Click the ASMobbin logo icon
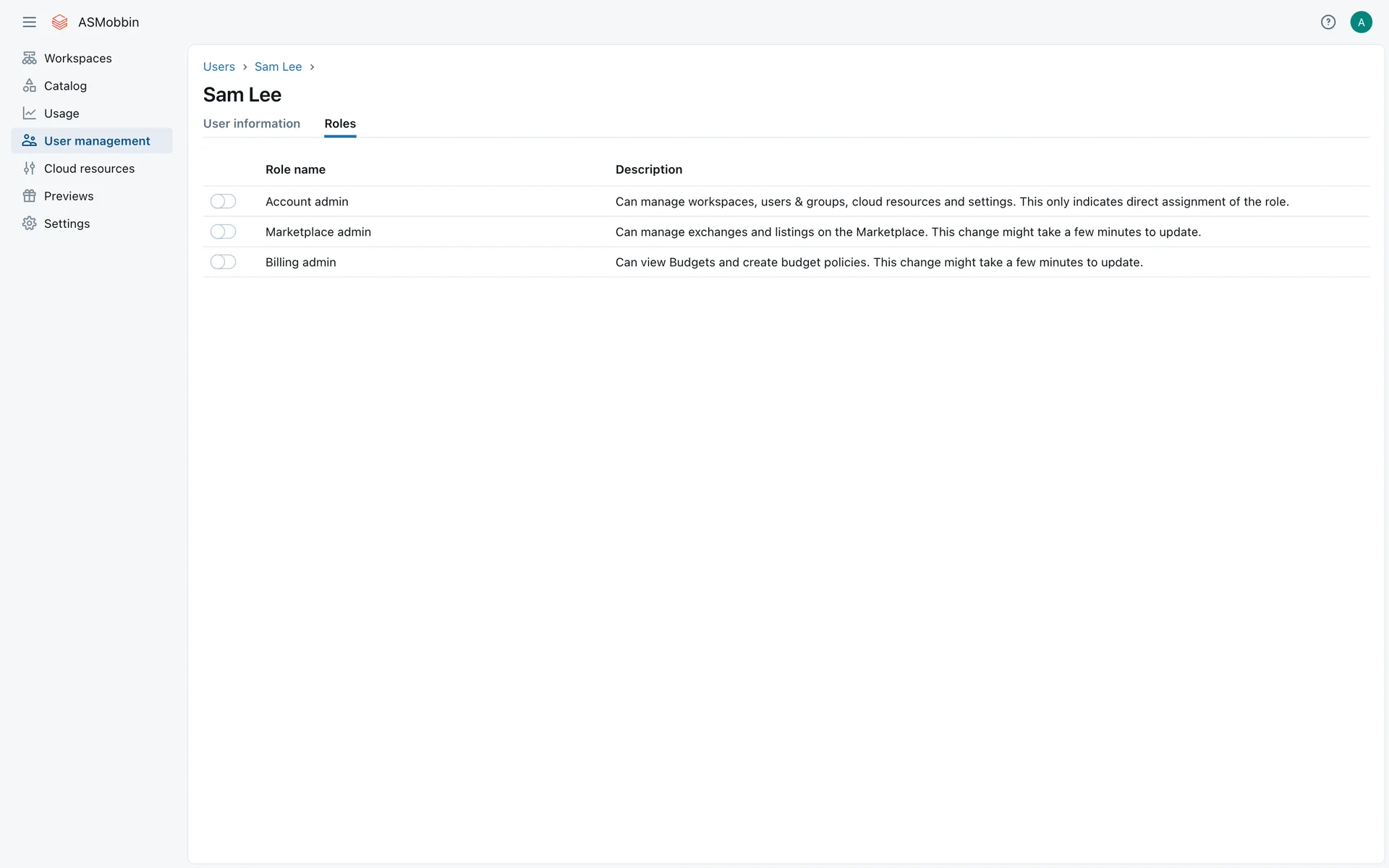This screenshot has width=1389, height=868. pyautogui.click(x=60, y=22)
